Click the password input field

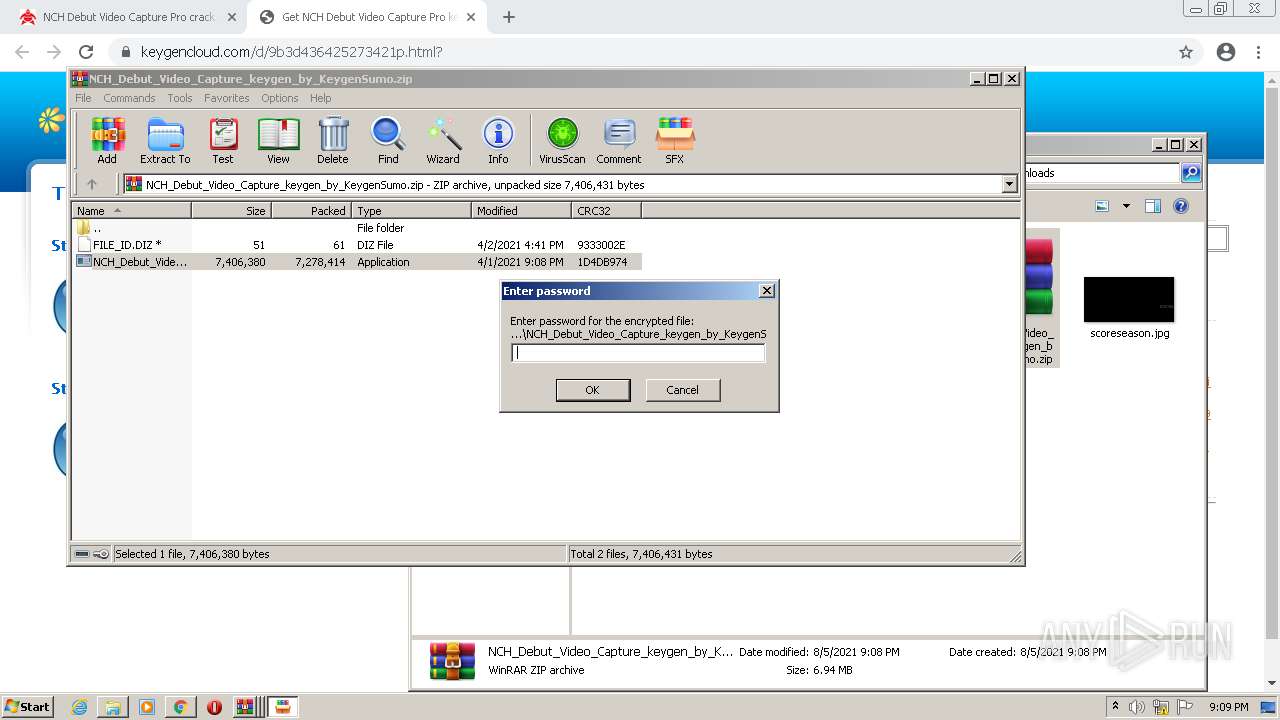coord(638,353)
